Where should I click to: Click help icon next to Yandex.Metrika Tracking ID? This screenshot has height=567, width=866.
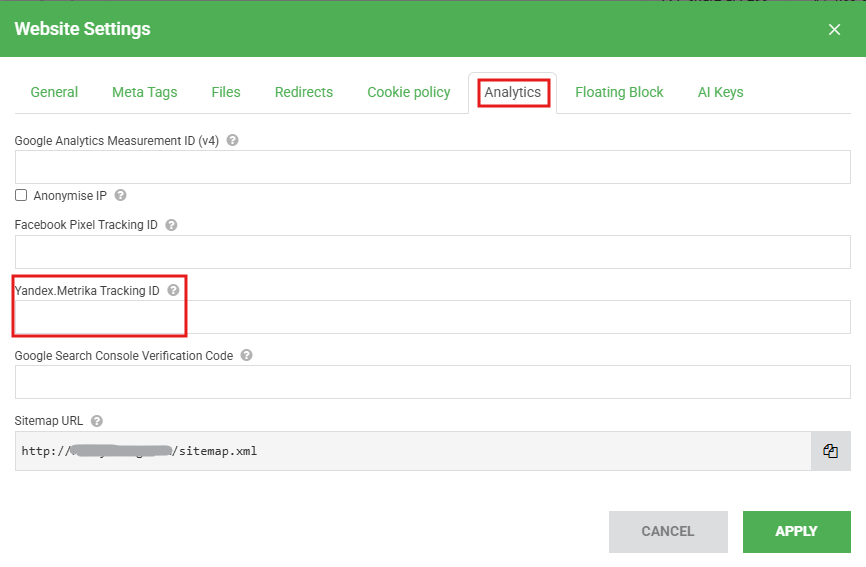point(173,290)
